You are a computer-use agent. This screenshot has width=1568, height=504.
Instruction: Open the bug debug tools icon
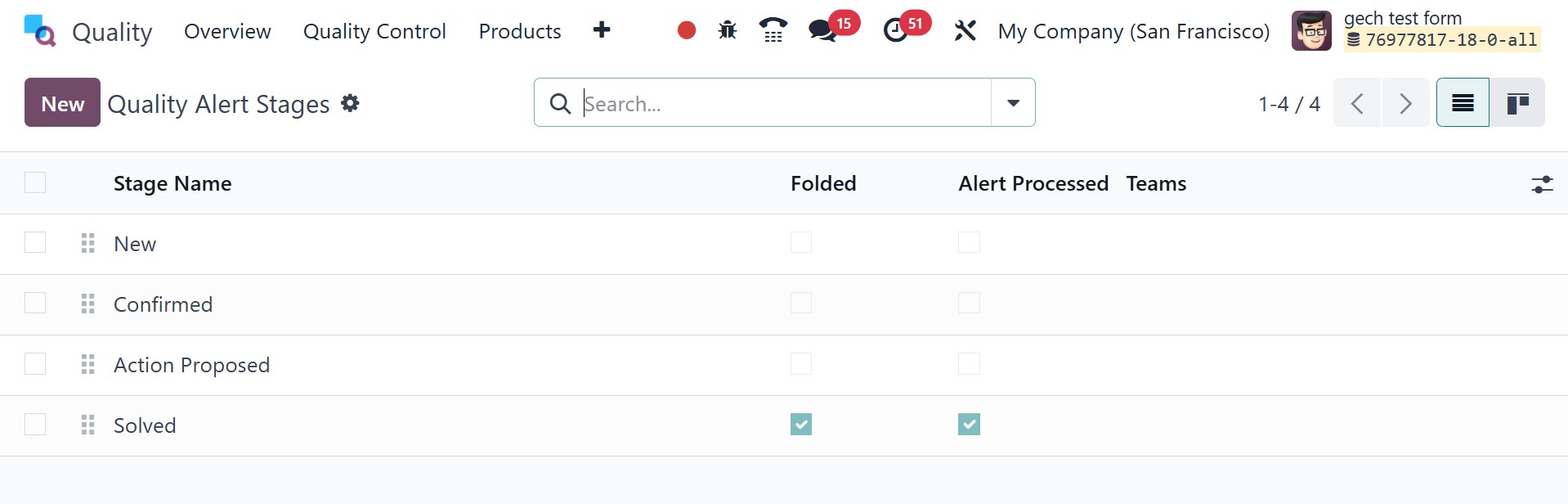click(x=727, y=31)
